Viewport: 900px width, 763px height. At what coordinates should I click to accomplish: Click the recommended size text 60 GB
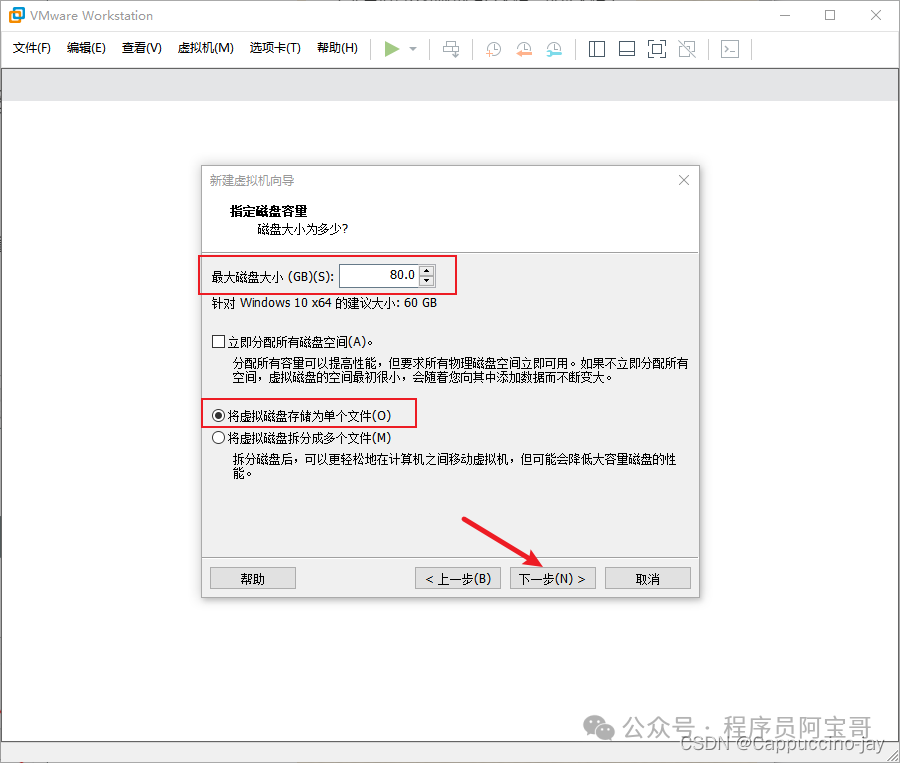point(420,303)
